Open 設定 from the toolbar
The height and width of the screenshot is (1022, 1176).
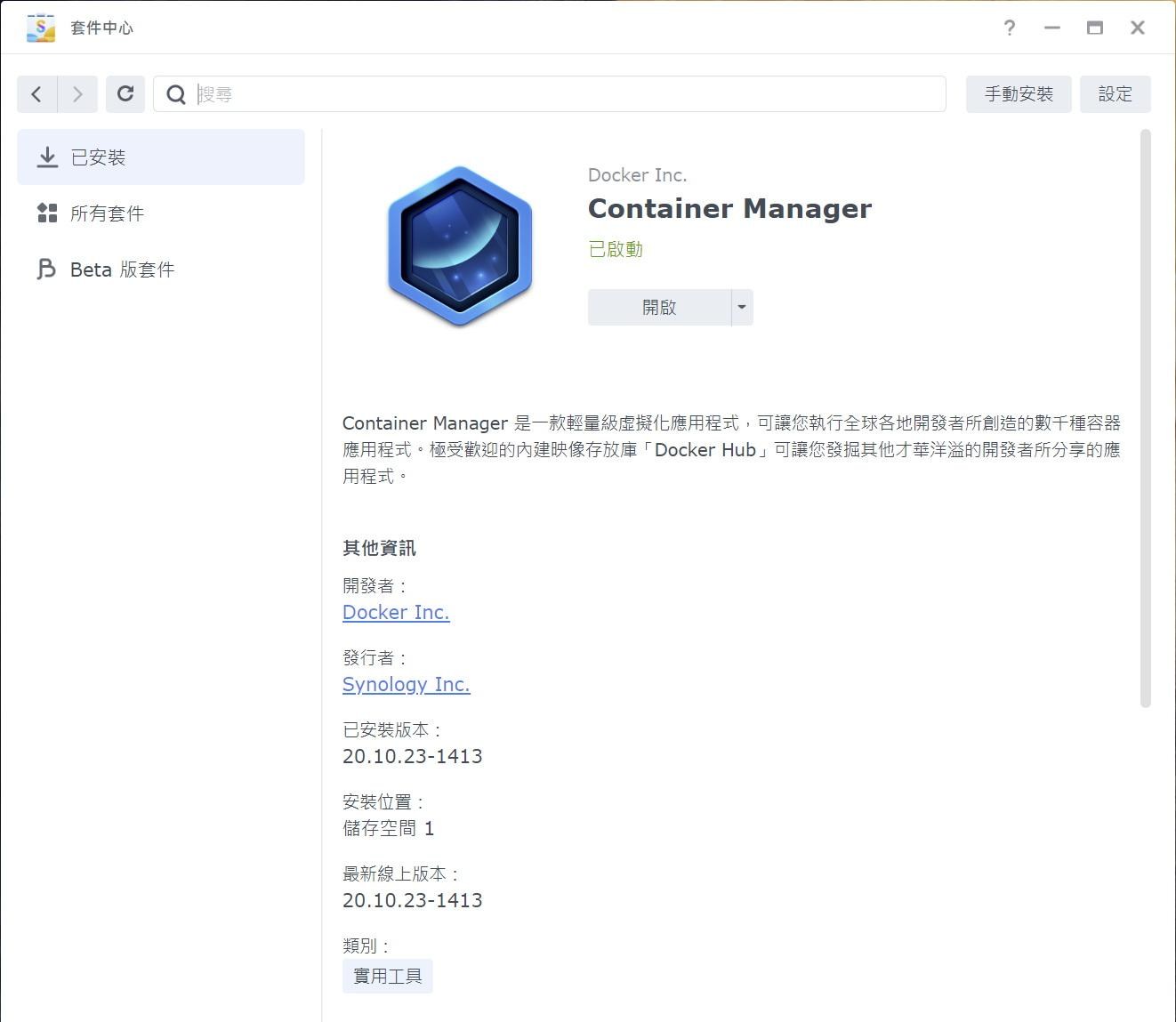point(1116,93)
